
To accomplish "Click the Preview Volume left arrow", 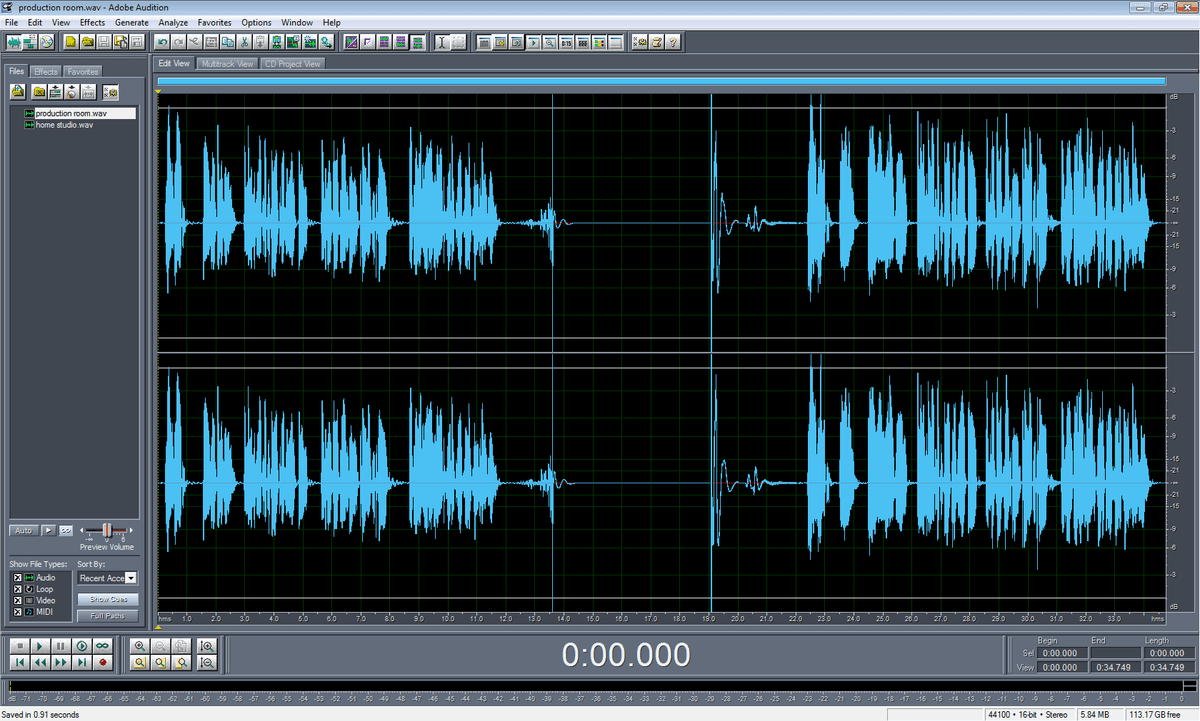I will click(x=81, y=530).
